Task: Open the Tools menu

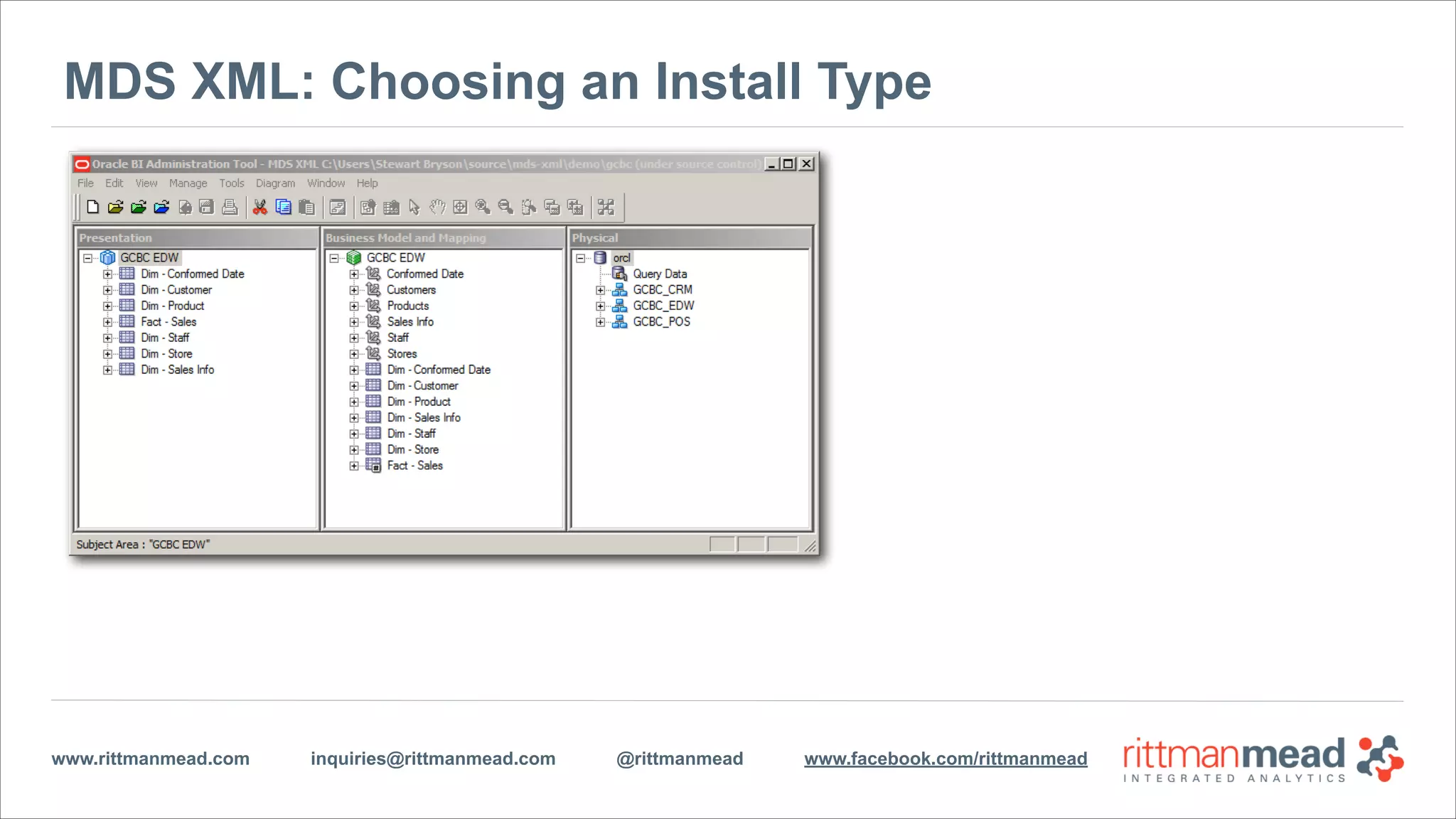Action: (231, 183)
